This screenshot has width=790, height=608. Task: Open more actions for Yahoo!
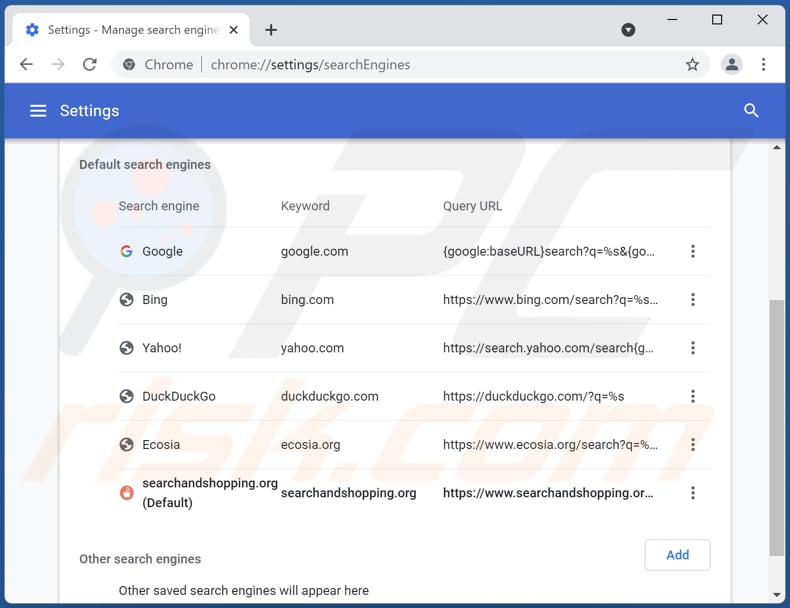coord(693,348)
